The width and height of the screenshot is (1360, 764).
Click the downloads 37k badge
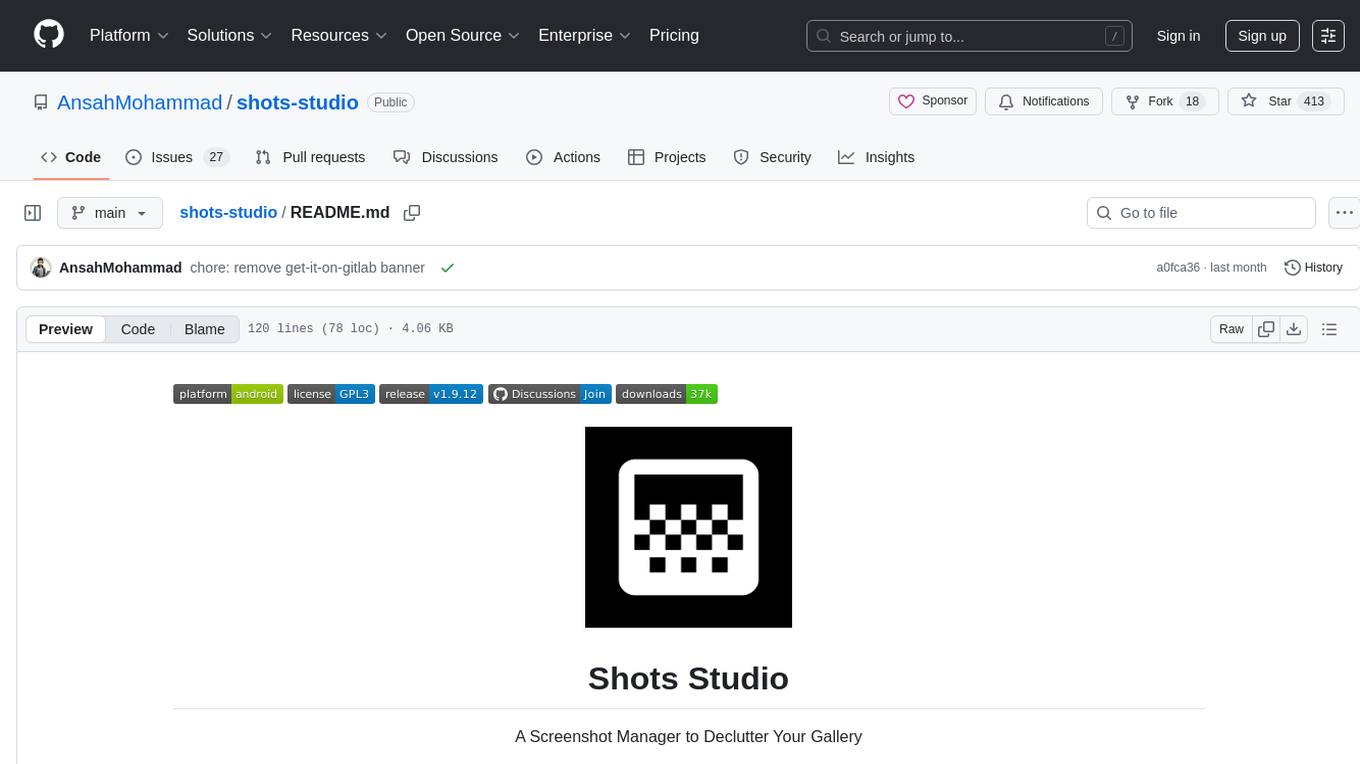point(667,394)
